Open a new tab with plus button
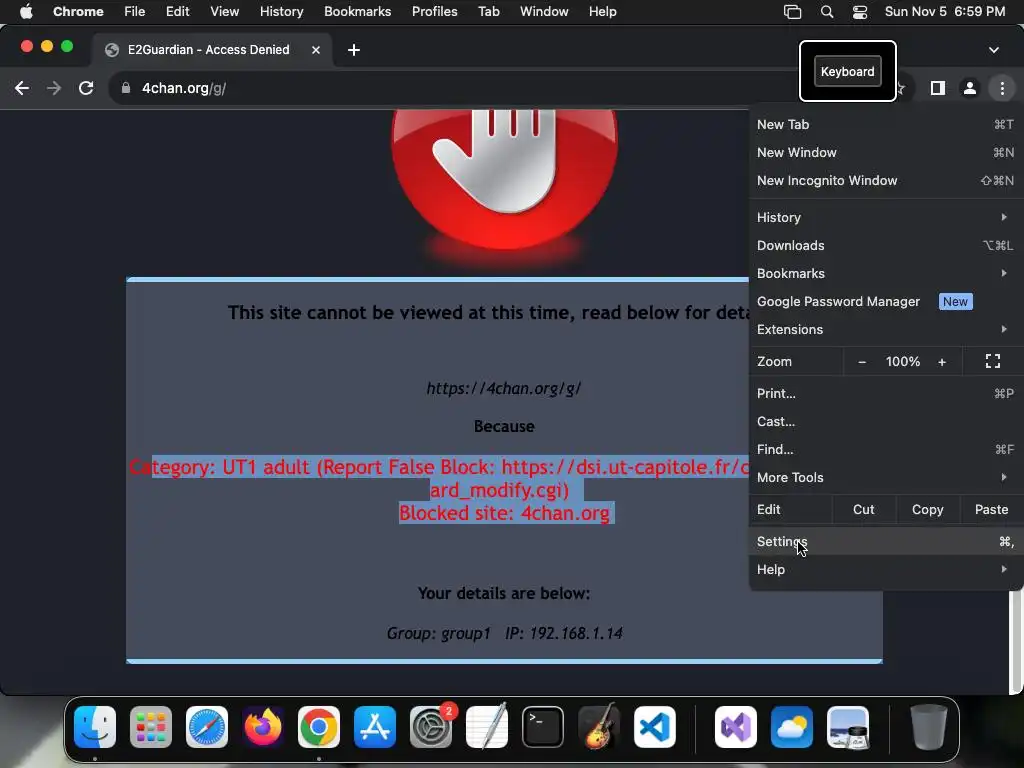This screenshot has width=1024, height=768. tap(353, 50)
